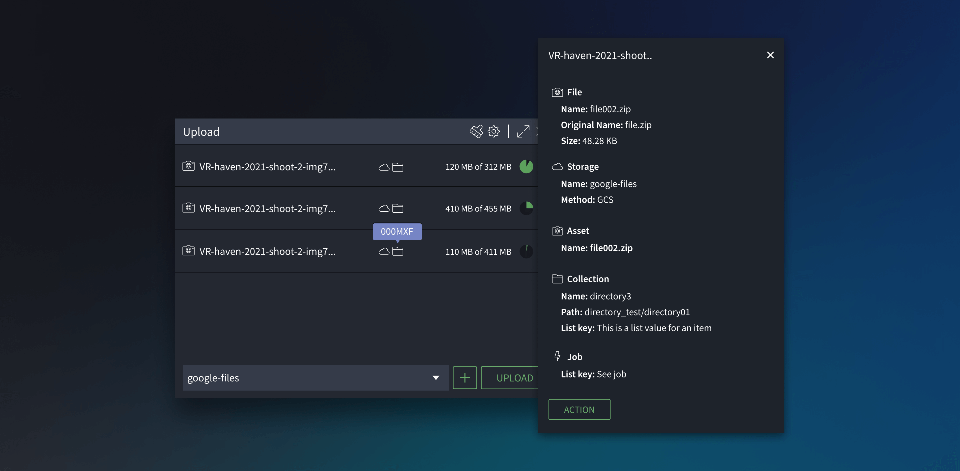This screenshot has height=471, width=960.
Task: Click the green plus add button
Action: click(465, 378)
